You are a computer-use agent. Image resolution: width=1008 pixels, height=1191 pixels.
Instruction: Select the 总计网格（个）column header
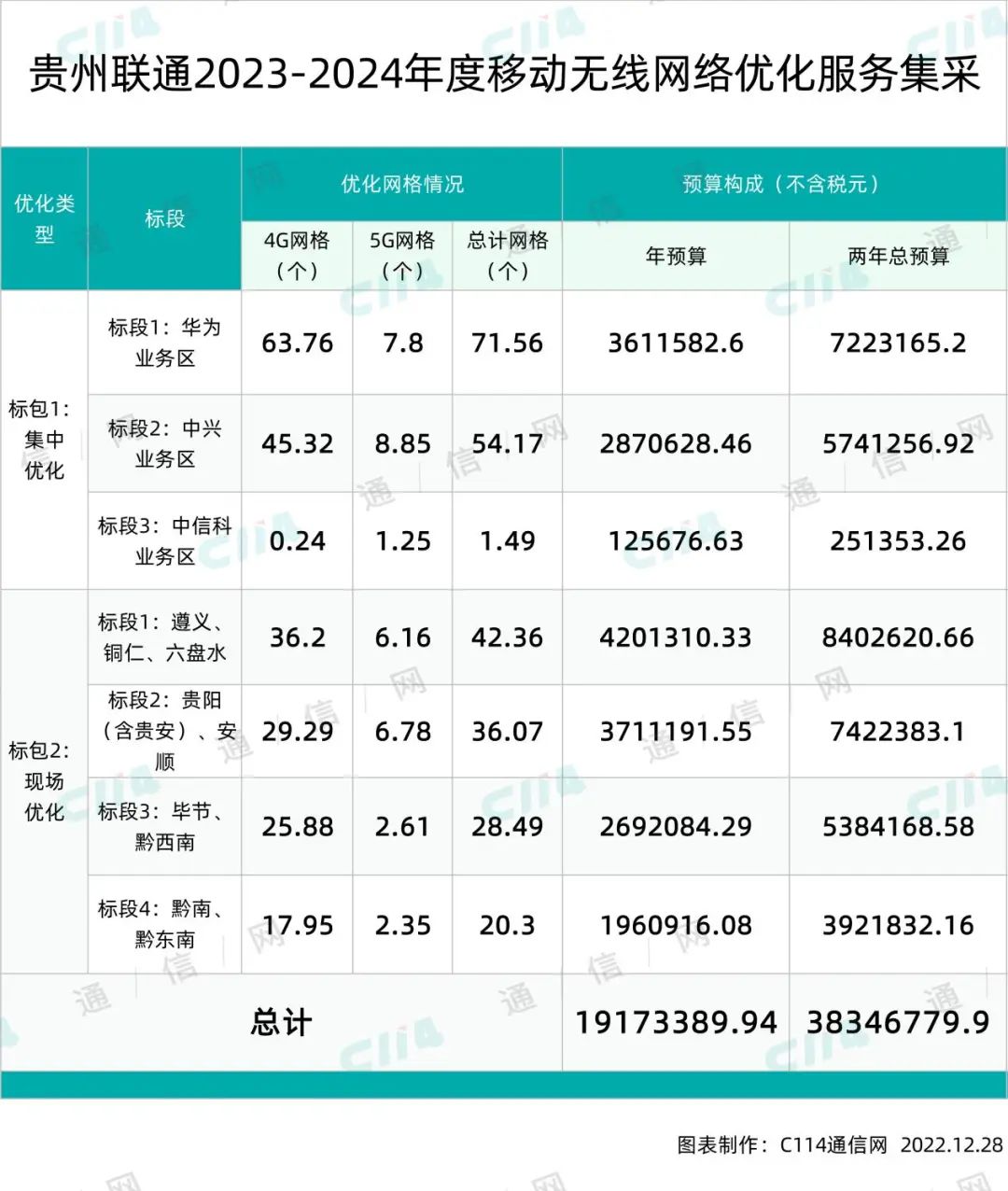tap(507, 256)
